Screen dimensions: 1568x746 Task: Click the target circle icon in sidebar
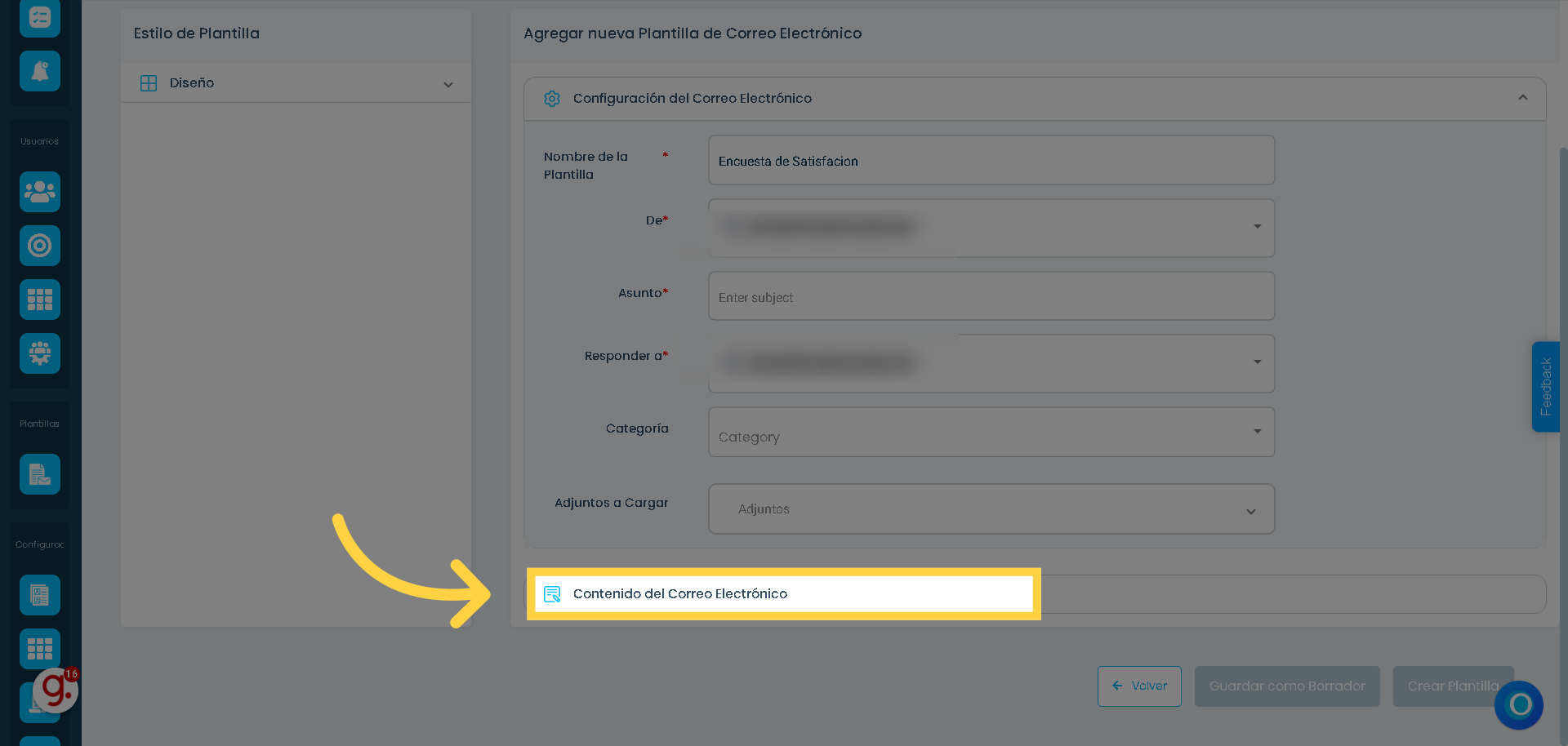(40, 246)
